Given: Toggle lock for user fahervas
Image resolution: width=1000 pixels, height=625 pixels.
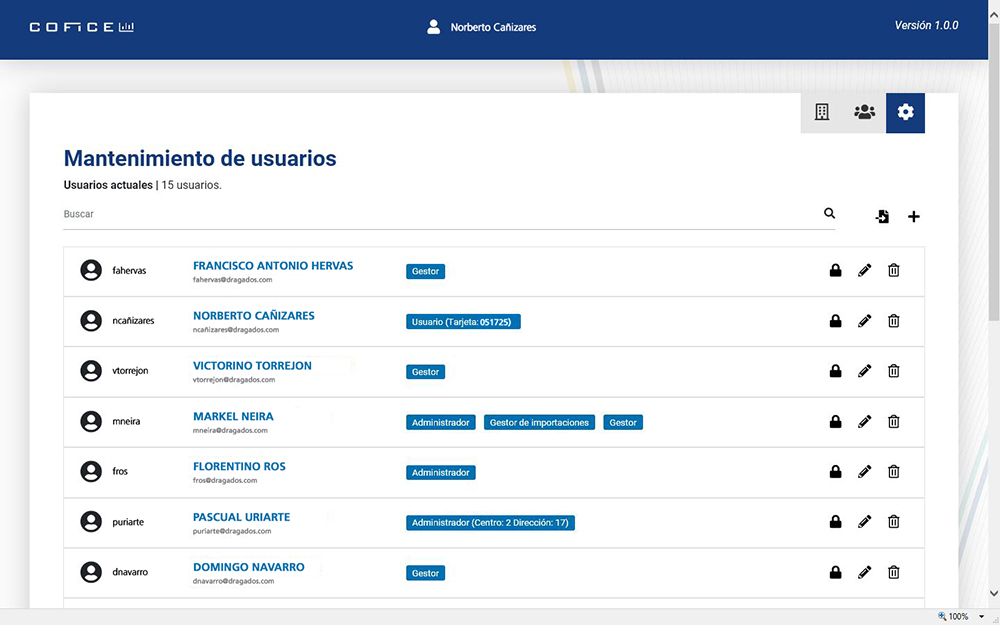Looking at the screenshot, I should [835, 270].
